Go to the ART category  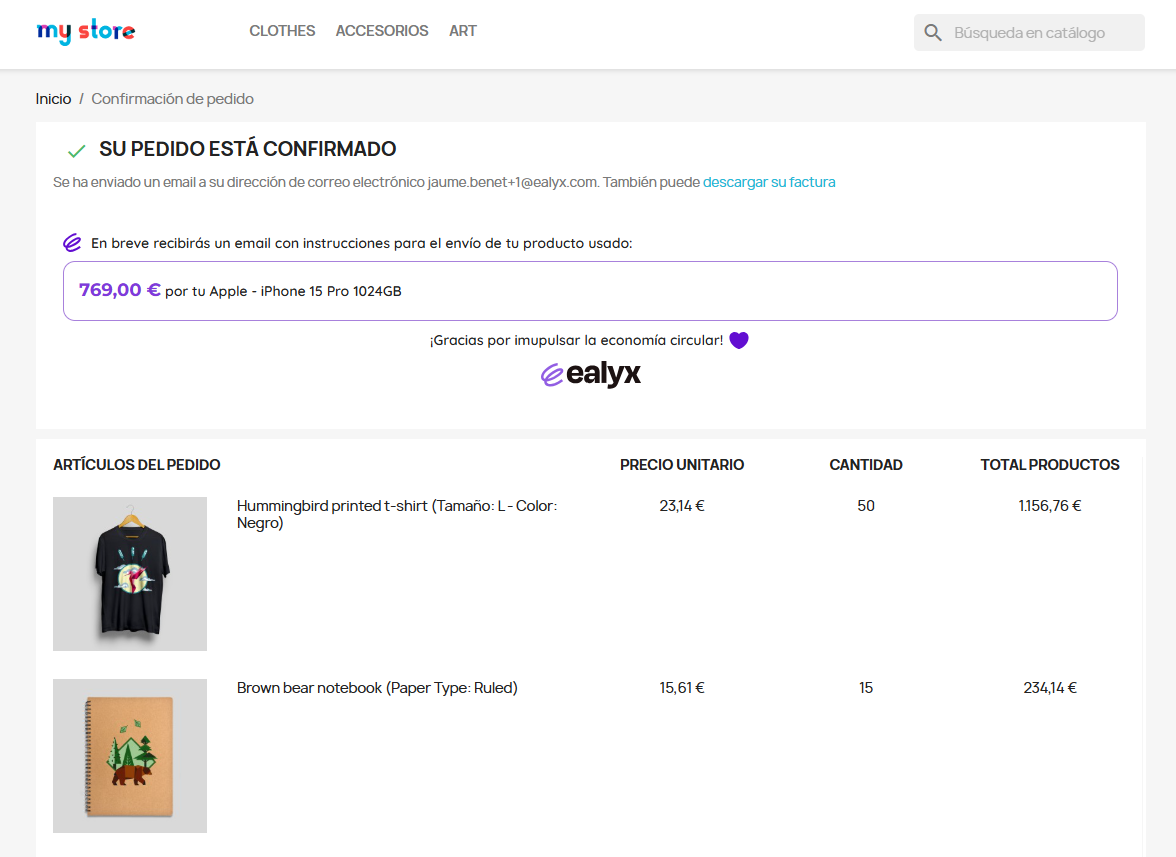pyautogui.click(x=463, y=31)
